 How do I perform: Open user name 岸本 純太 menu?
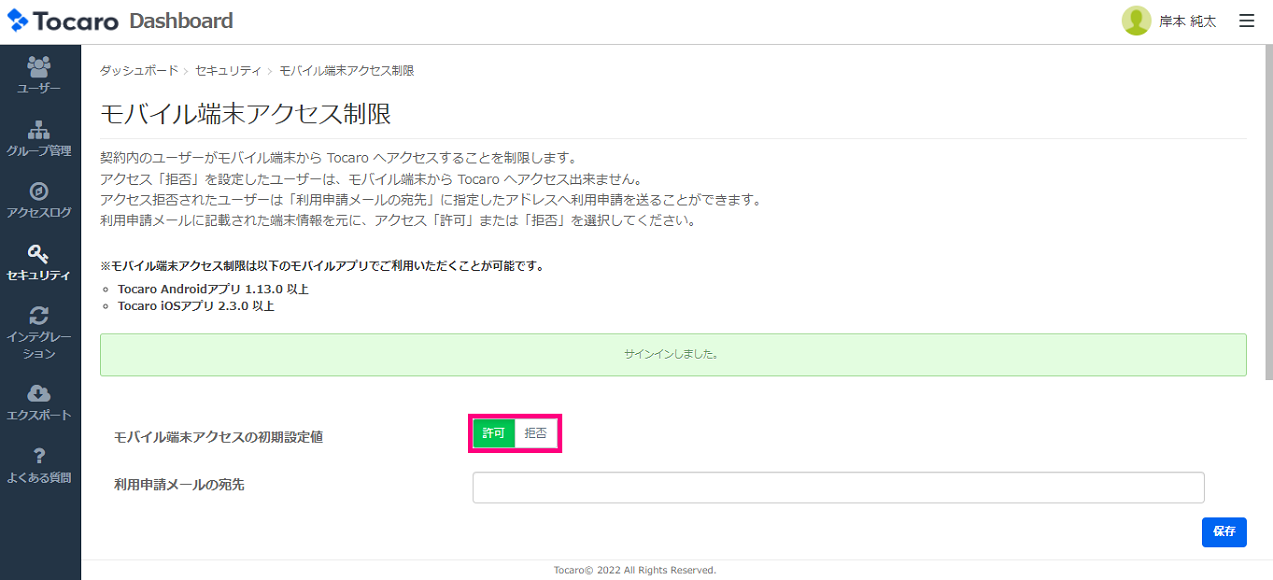click(1187, 21)
